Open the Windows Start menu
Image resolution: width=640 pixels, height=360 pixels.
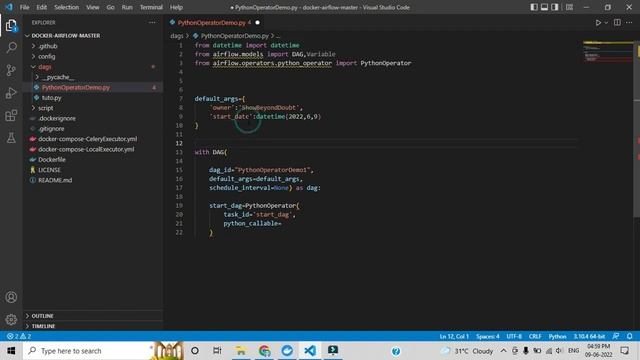(11, 351)
